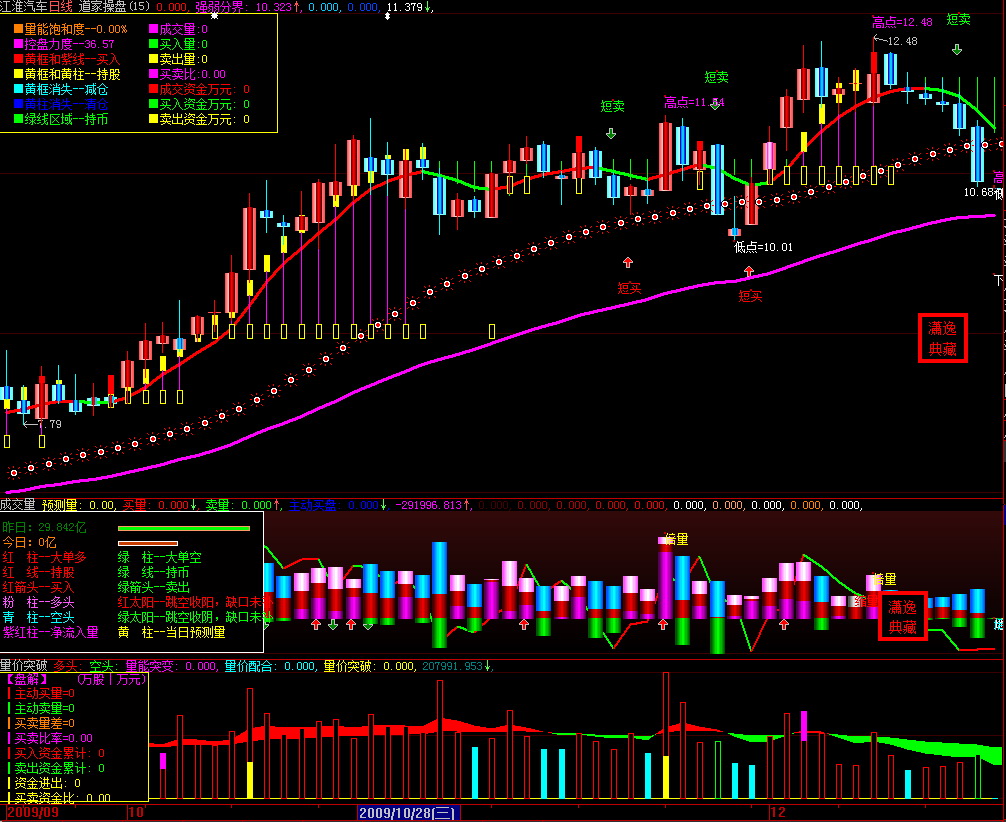This screenshot has width=1006, height=822.
Task: Click the green bar beside 昨日: 29.842亿
Action: pos(183,528)
